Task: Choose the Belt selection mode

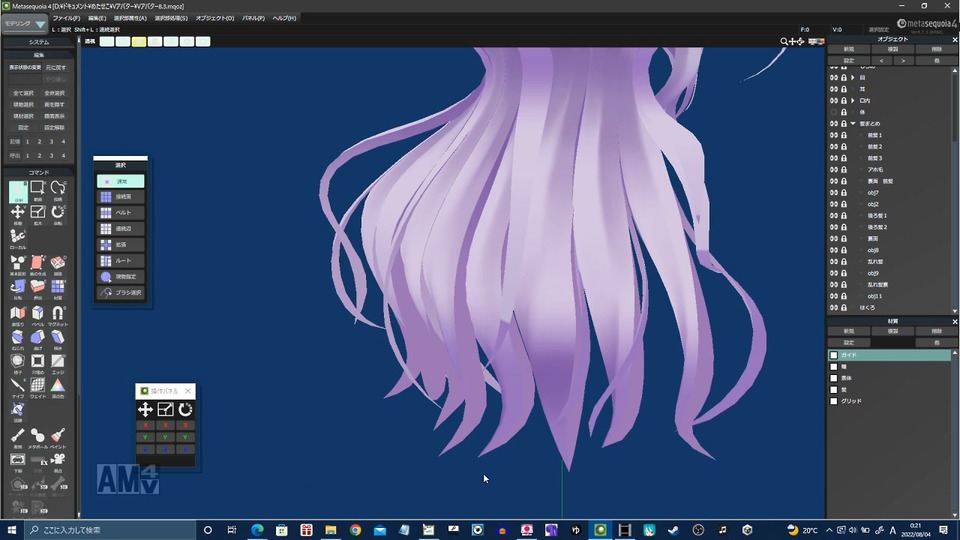Action: tap(121, 213)
